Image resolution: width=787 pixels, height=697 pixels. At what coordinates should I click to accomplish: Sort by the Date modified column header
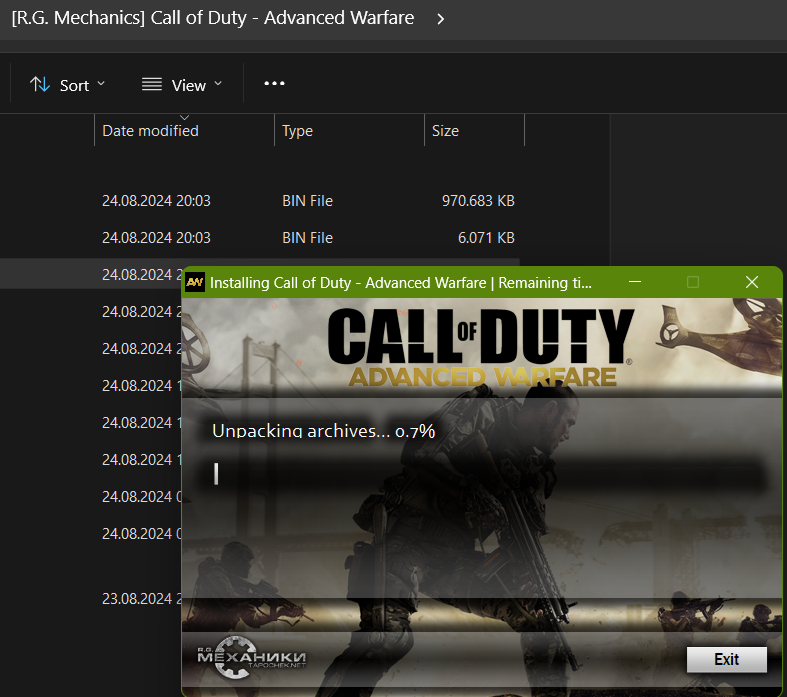[x=151, y=131]
